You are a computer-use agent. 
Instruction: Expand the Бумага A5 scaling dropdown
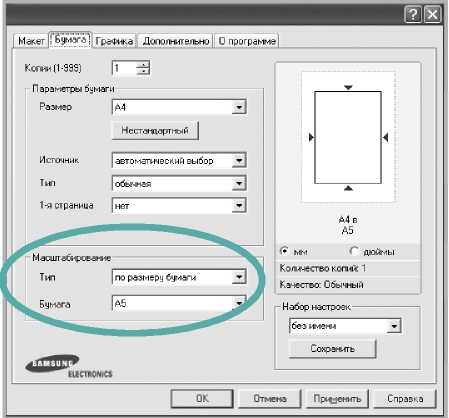(x=179, y=303)
